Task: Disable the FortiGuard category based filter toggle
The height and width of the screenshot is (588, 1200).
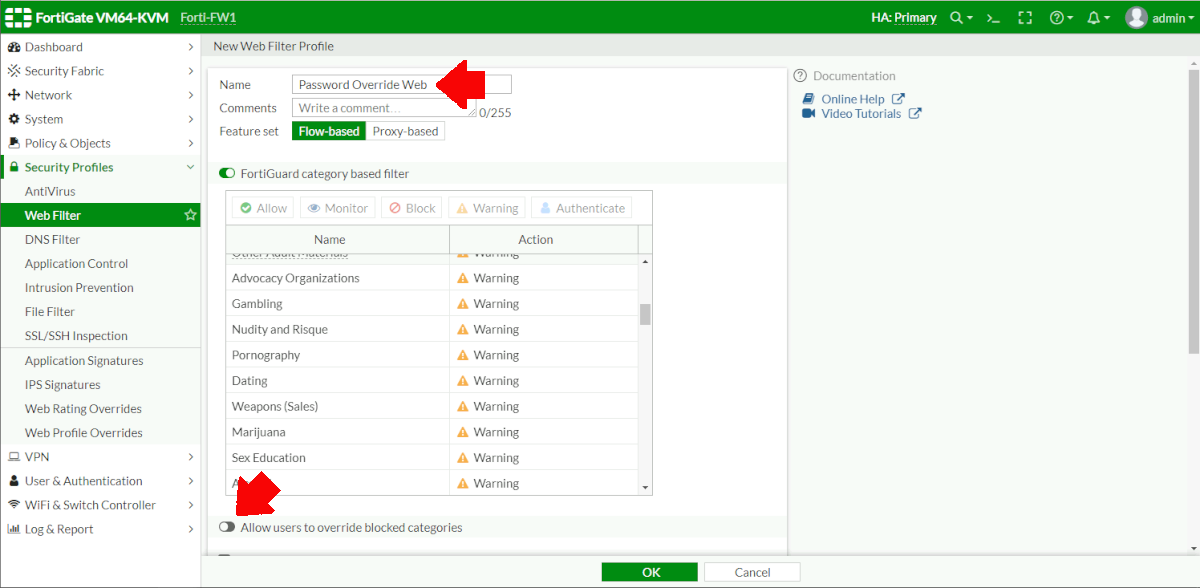Action: pyautogui.click(x=225, y=172)
